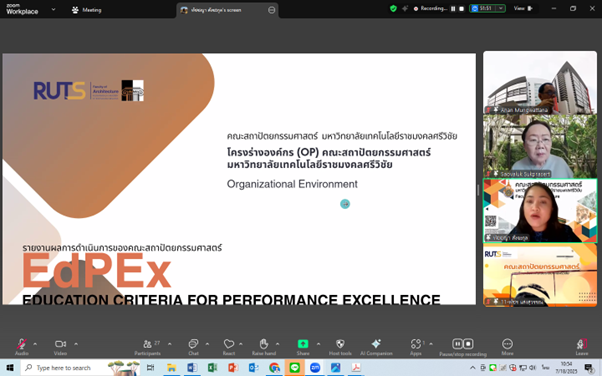Screen dimensions: 602x376
Task: Select the bottom RUTS banner video tile
Action: pyautogui.click(x=540, y=275)
